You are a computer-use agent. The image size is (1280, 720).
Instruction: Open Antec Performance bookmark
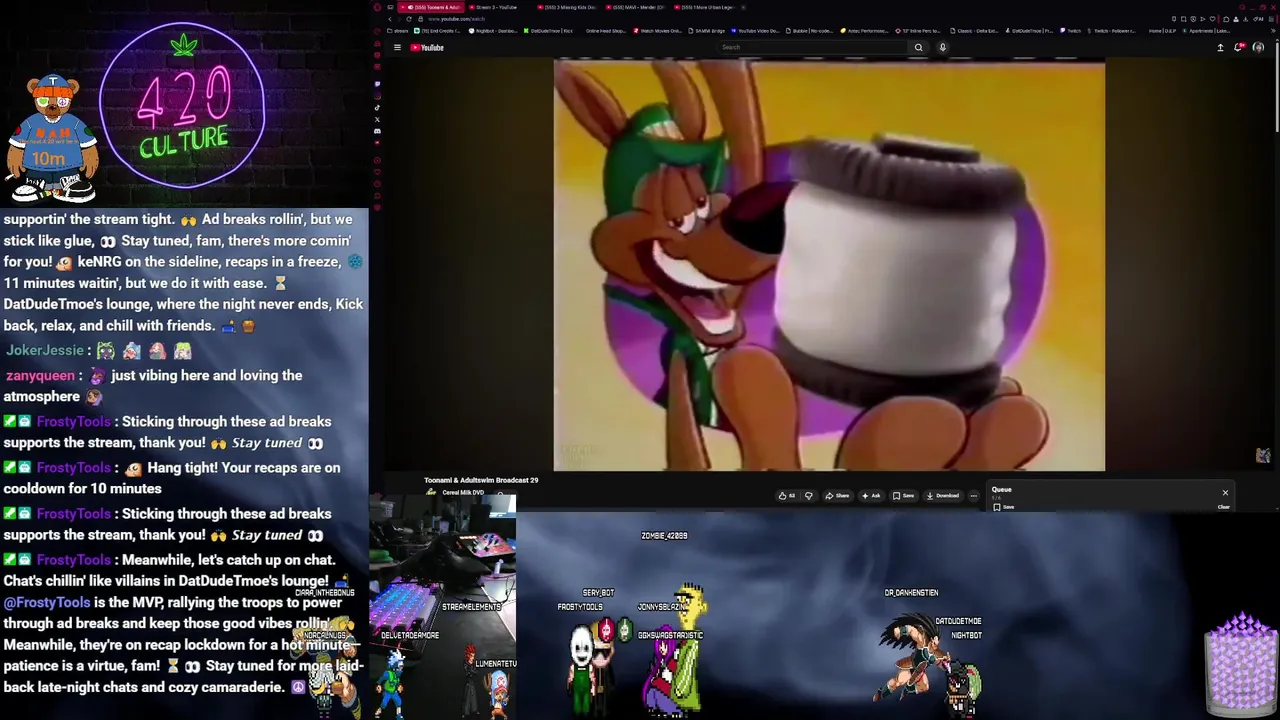[x=864, y=31]
